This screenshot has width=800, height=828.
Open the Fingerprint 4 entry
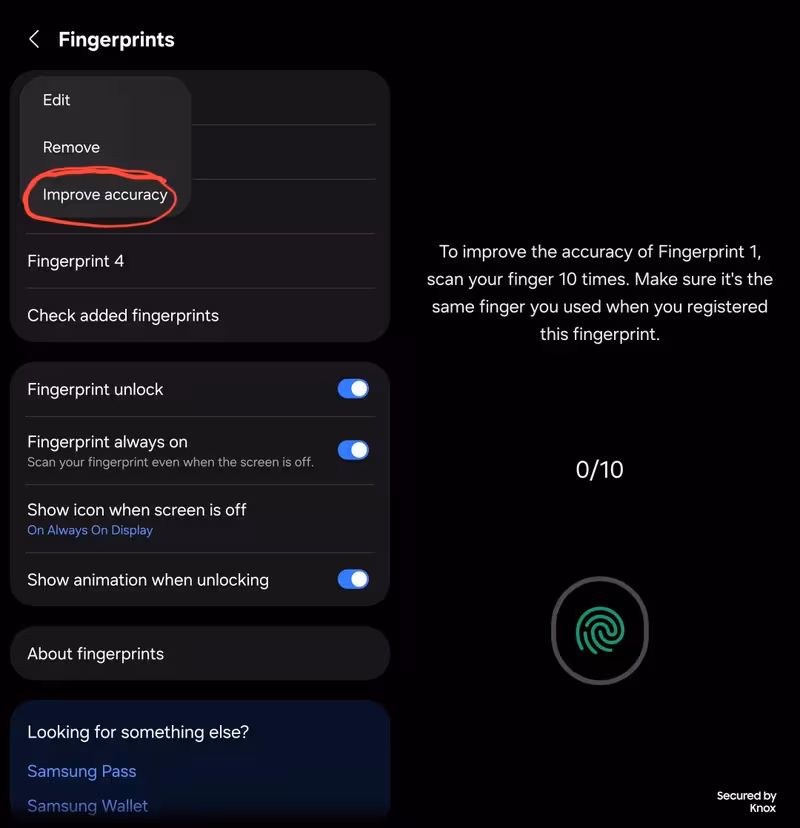point(200,261)
